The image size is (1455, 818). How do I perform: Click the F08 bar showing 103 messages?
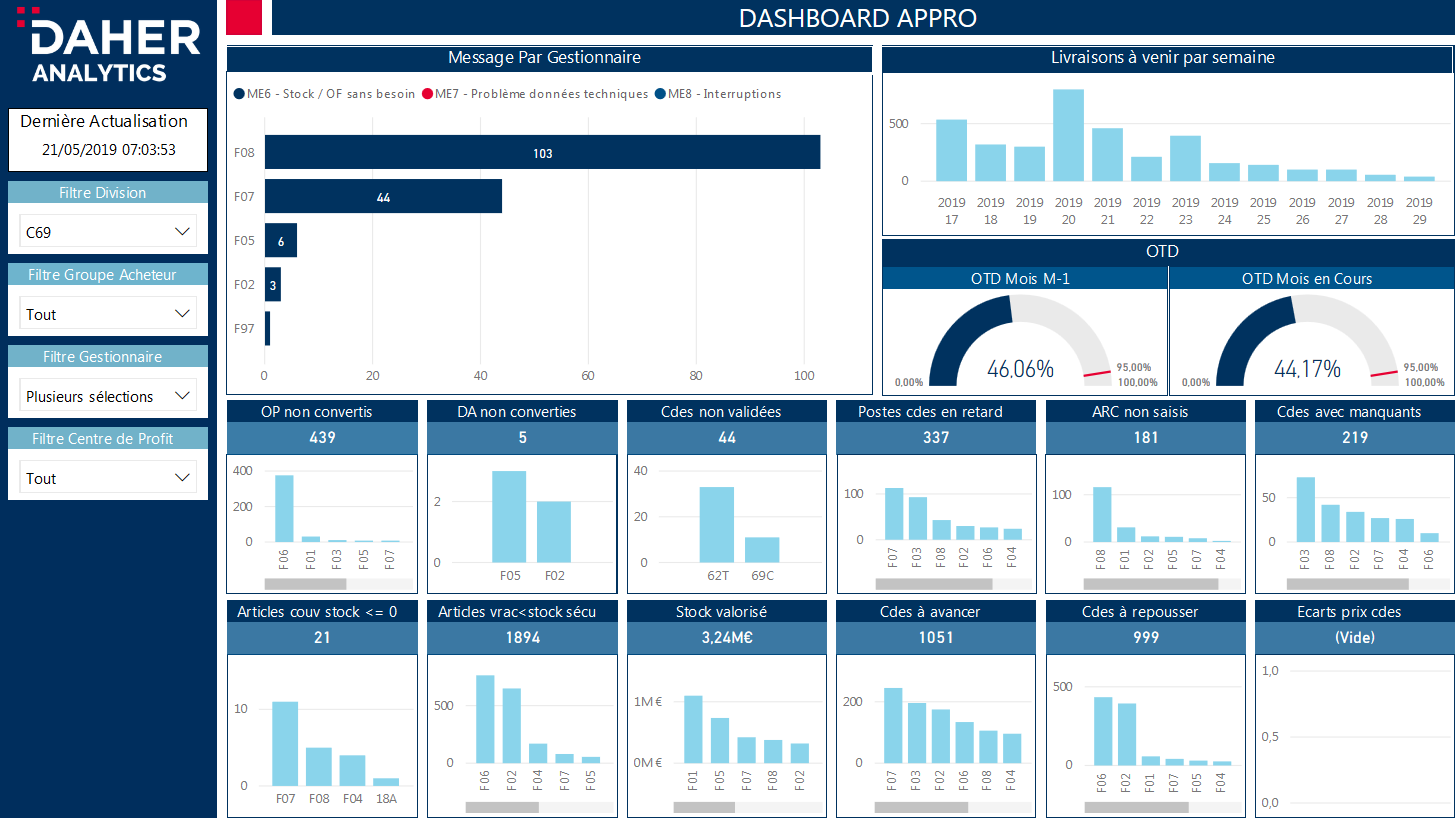(542, 153)
